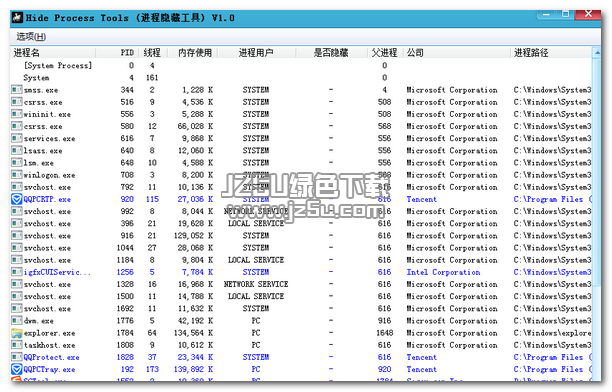Sort by the 线程 column header

153,53
